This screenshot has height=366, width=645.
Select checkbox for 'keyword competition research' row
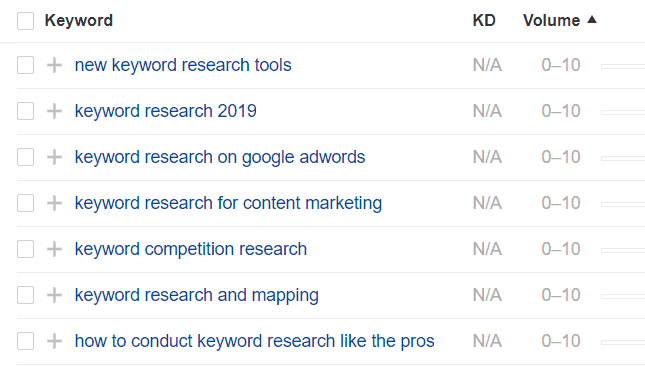click(26, 249)
